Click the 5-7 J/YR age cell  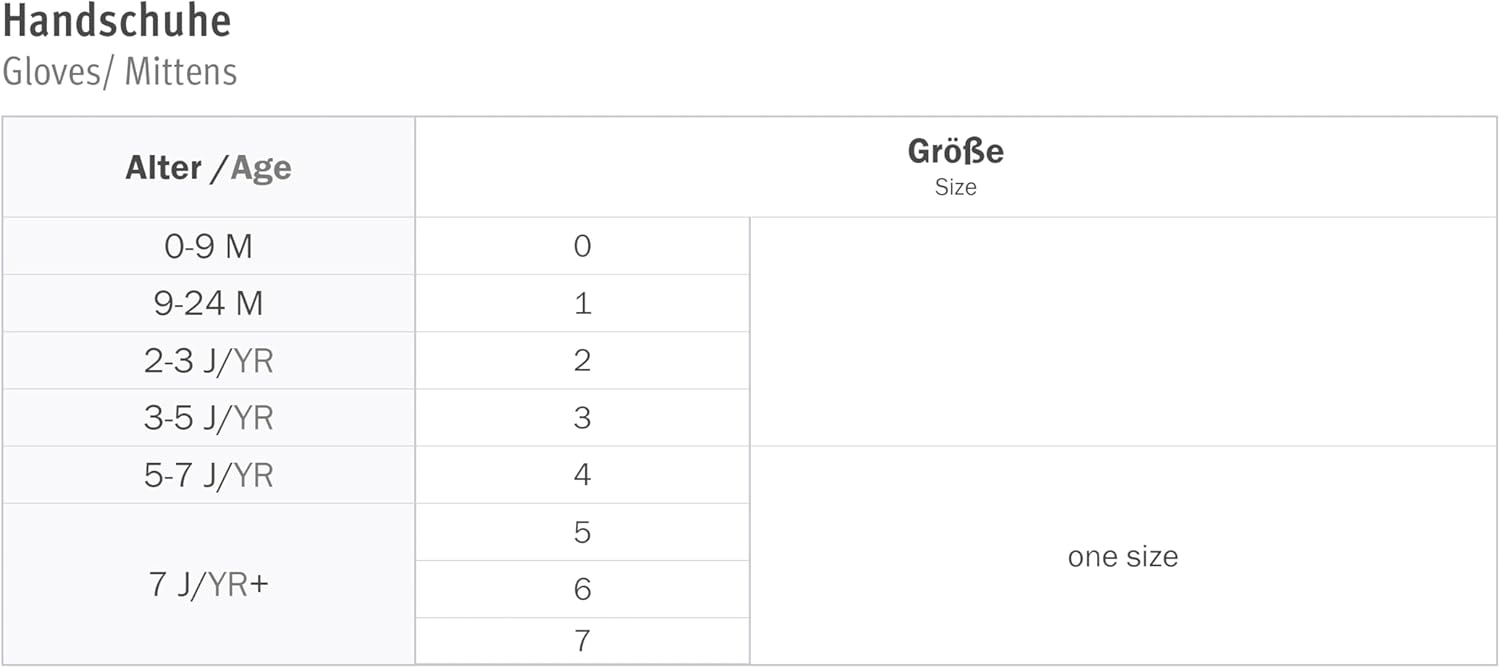coord(208,475)
